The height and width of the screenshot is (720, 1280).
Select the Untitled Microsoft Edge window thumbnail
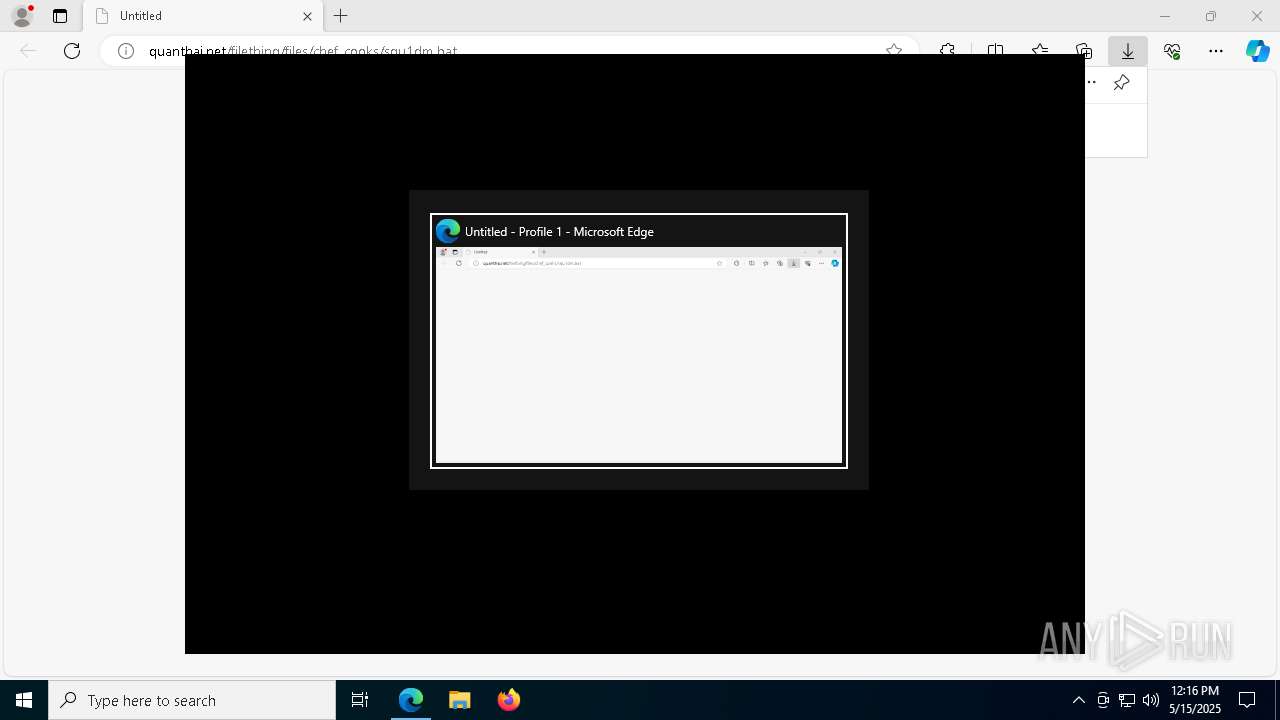tap(639, 340)
